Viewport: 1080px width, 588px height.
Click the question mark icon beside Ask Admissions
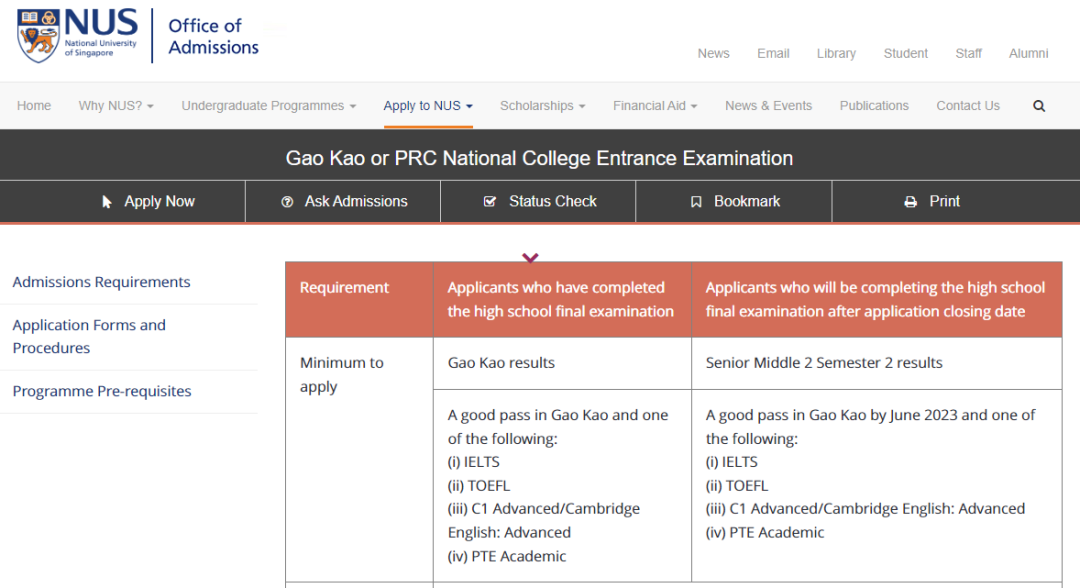point(287,202)
